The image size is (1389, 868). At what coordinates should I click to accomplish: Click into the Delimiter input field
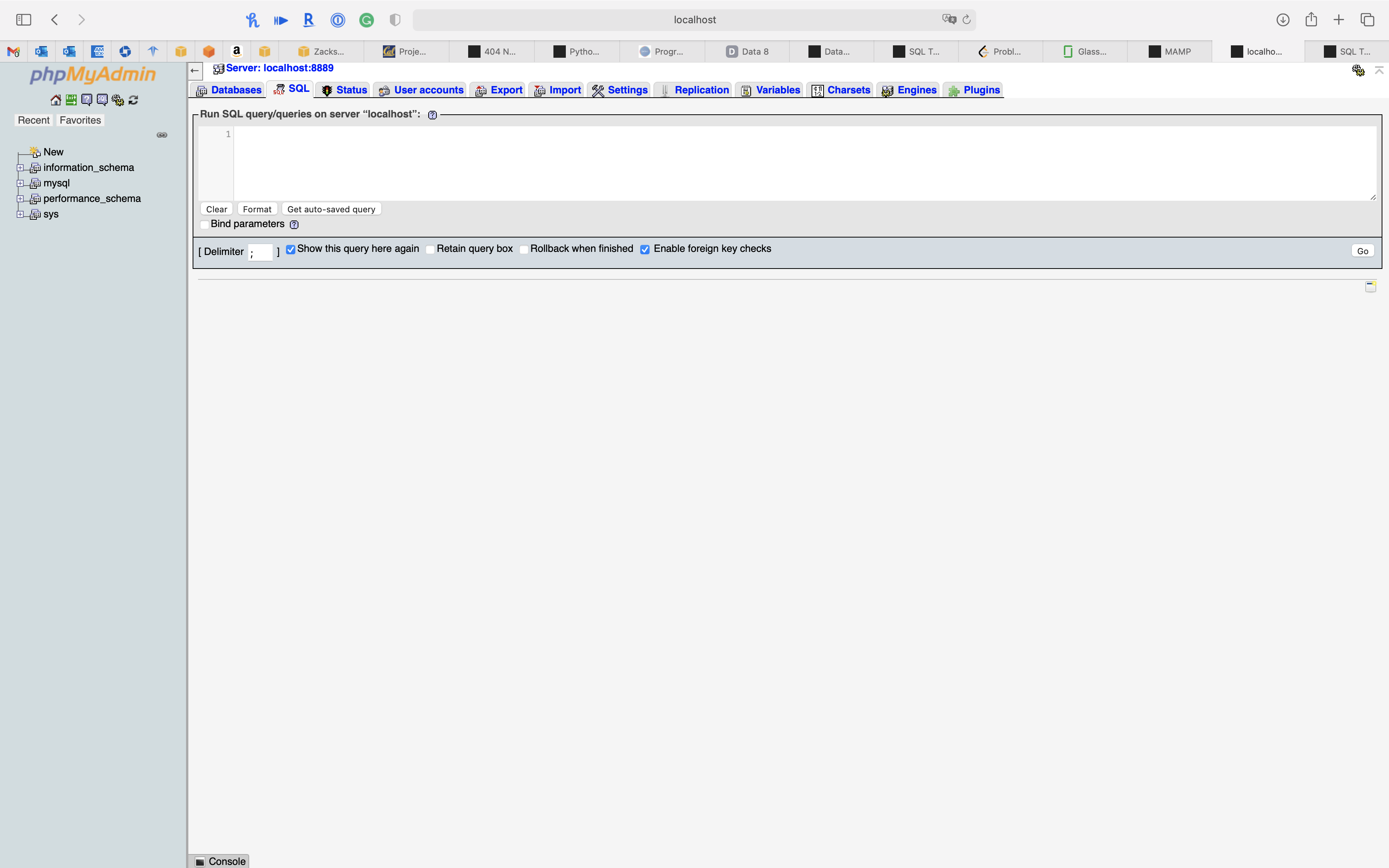260,252
